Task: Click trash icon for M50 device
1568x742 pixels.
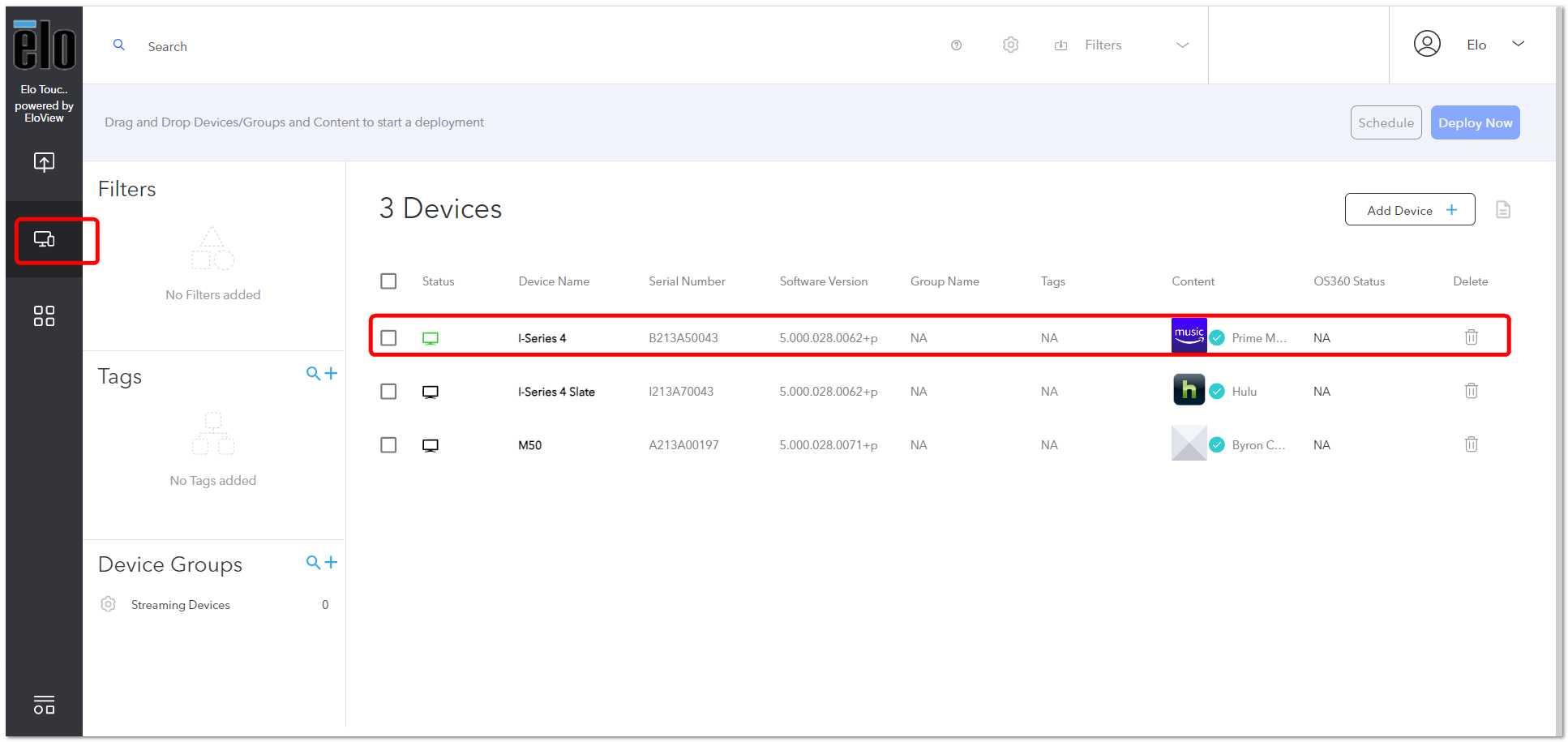Action: tap(1471, 444)
